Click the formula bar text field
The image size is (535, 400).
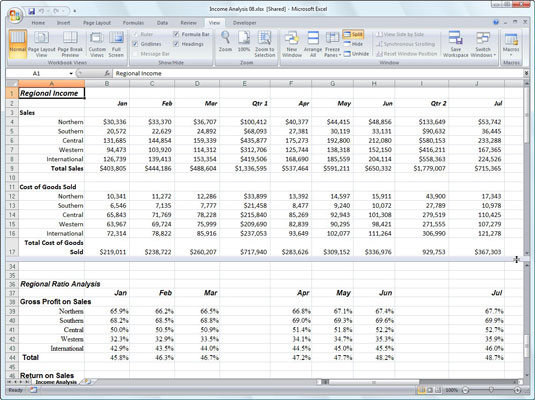point(317,73)
